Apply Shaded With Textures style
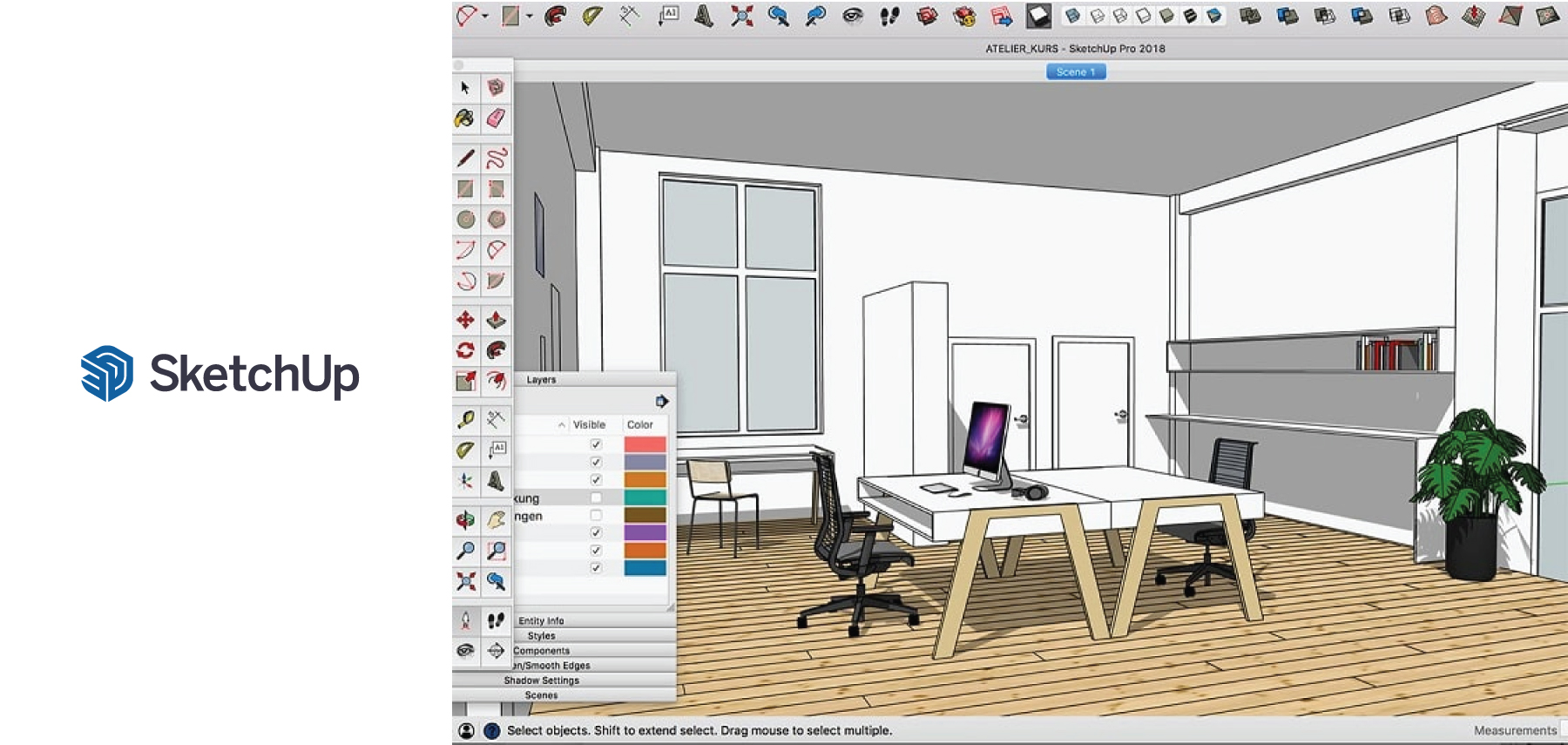The width and height of the screenshot is (1568, 745). [1191, 16]
